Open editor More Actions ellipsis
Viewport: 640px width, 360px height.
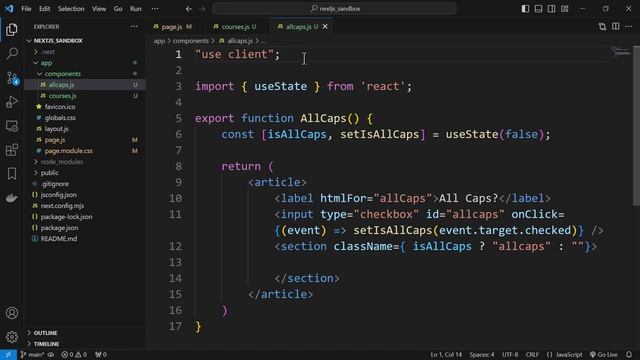[x=629, y=27]
